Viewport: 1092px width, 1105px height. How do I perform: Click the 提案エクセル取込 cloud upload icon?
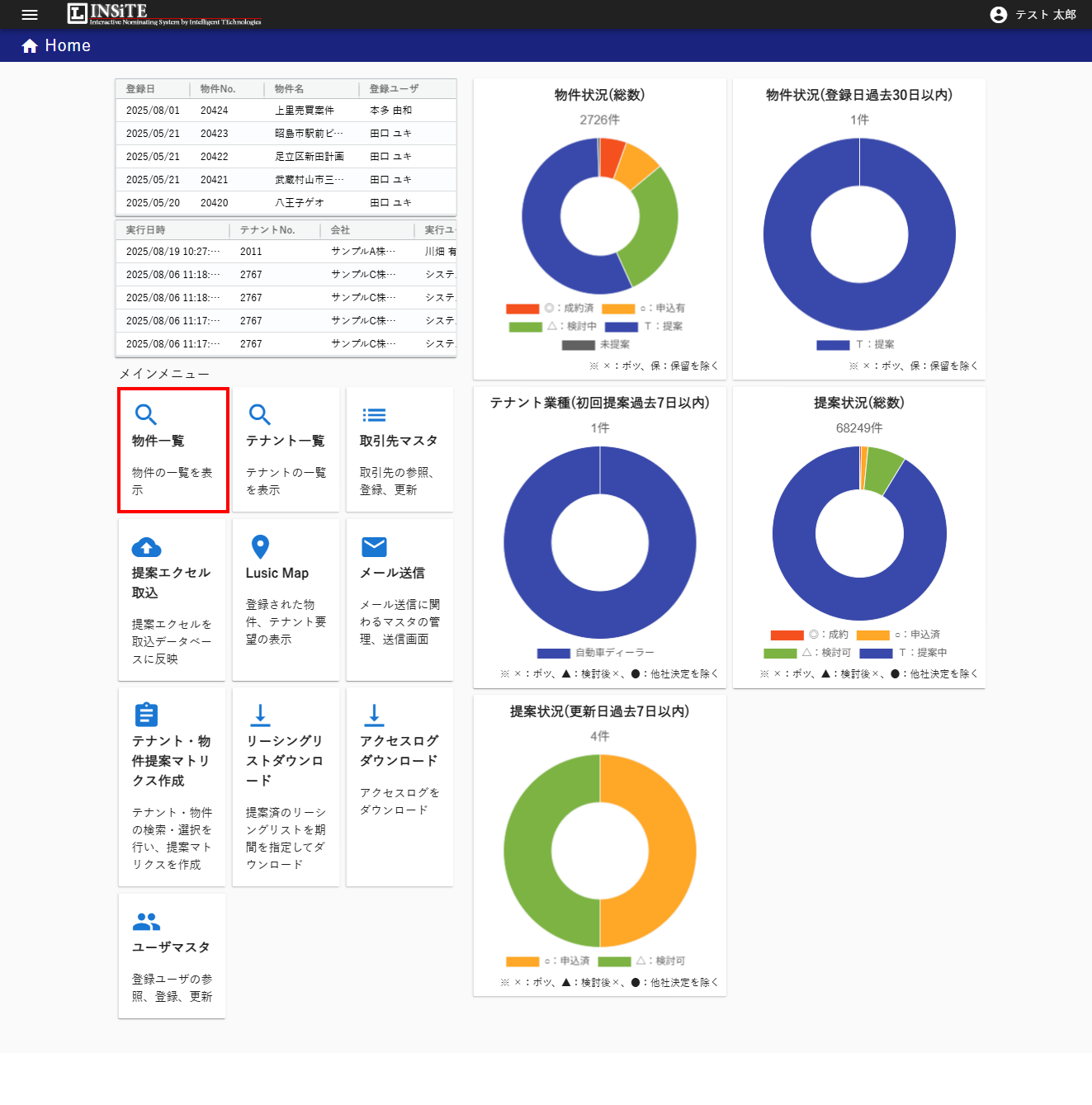tap(146, 547)
